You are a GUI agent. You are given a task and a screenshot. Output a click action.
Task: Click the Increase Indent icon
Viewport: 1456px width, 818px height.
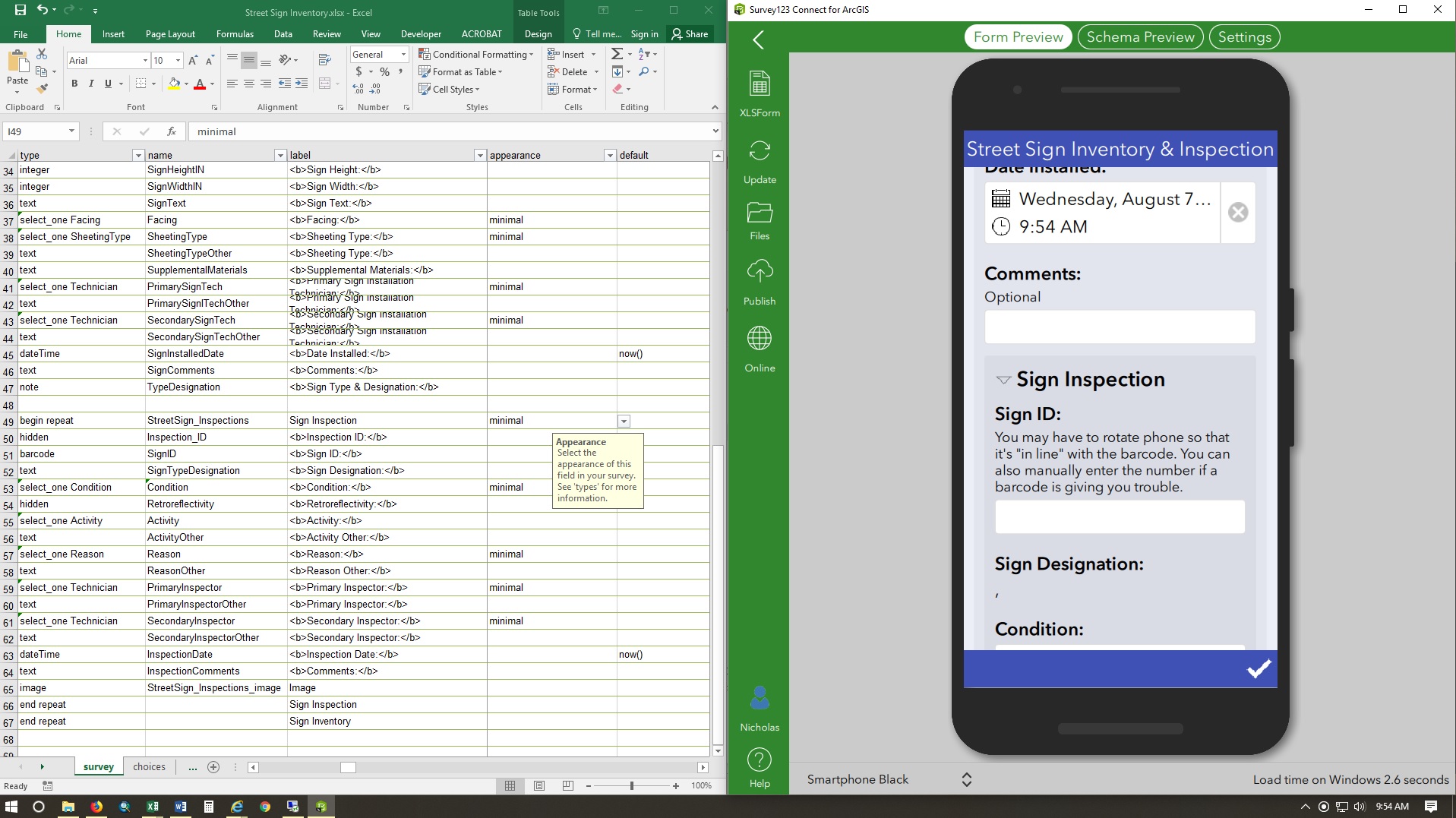pyautogui.click(x=302, y=84)
